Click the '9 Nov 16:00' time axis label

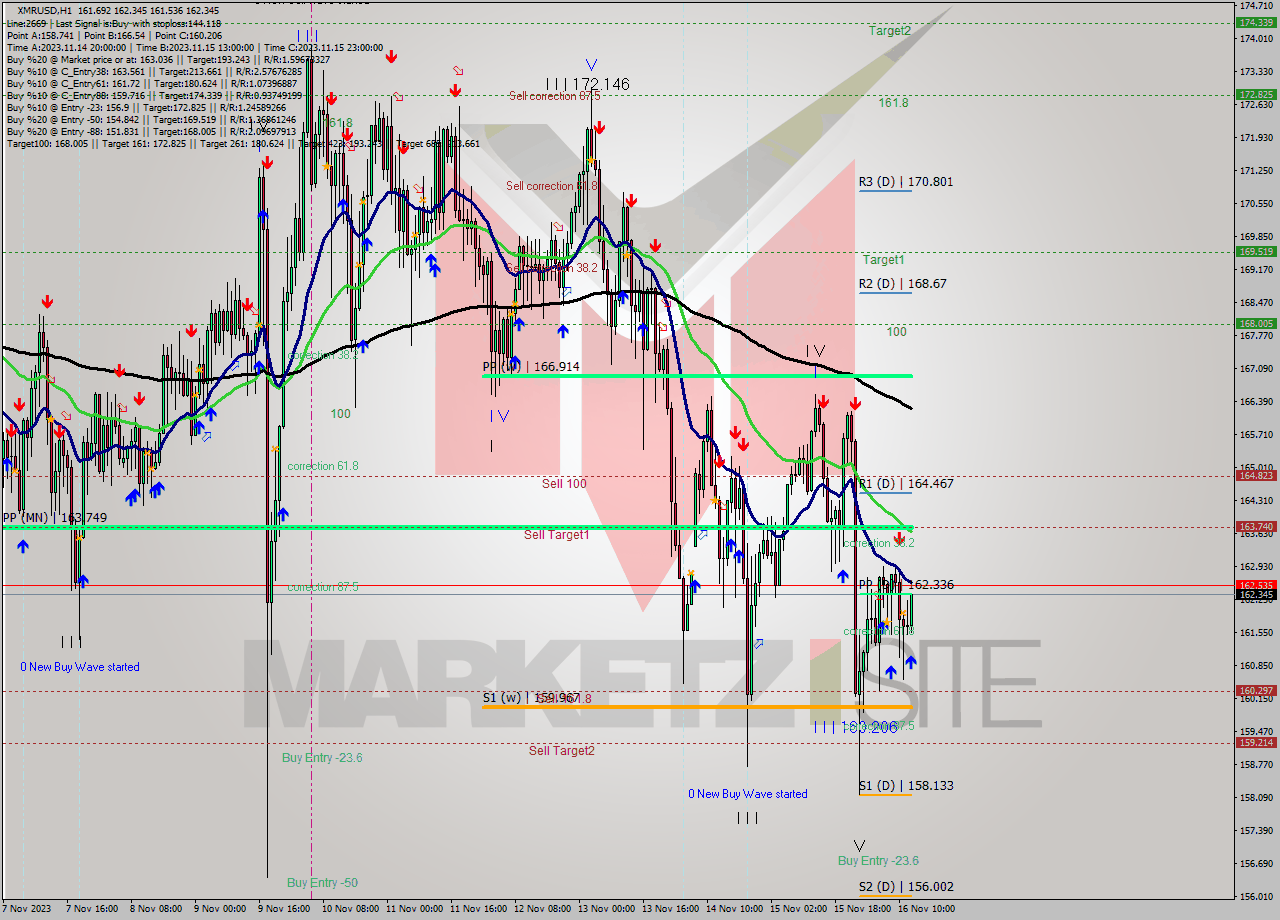(282, 909)
